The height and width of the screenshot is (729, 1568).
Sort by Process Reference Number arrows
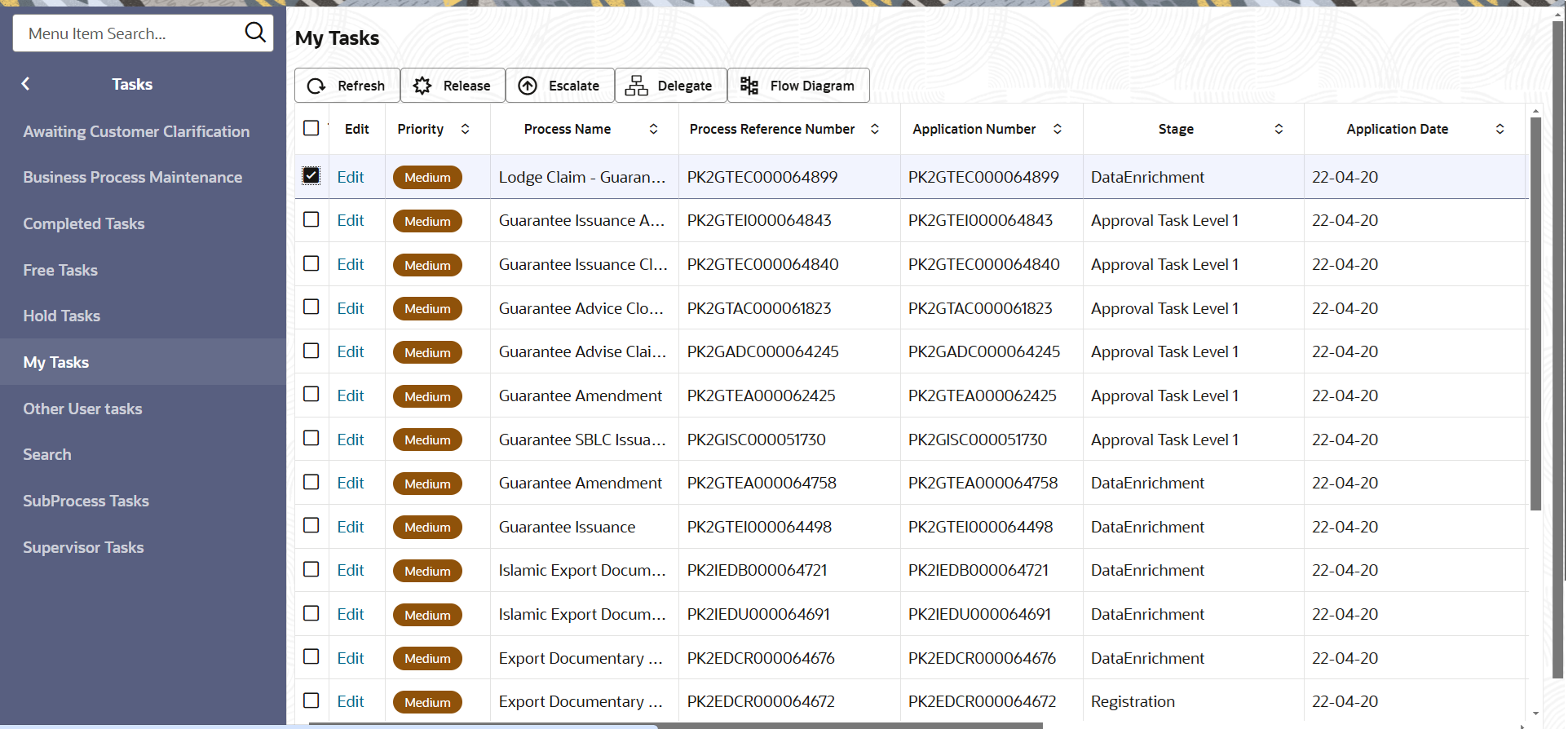click(x=875, y=129)
